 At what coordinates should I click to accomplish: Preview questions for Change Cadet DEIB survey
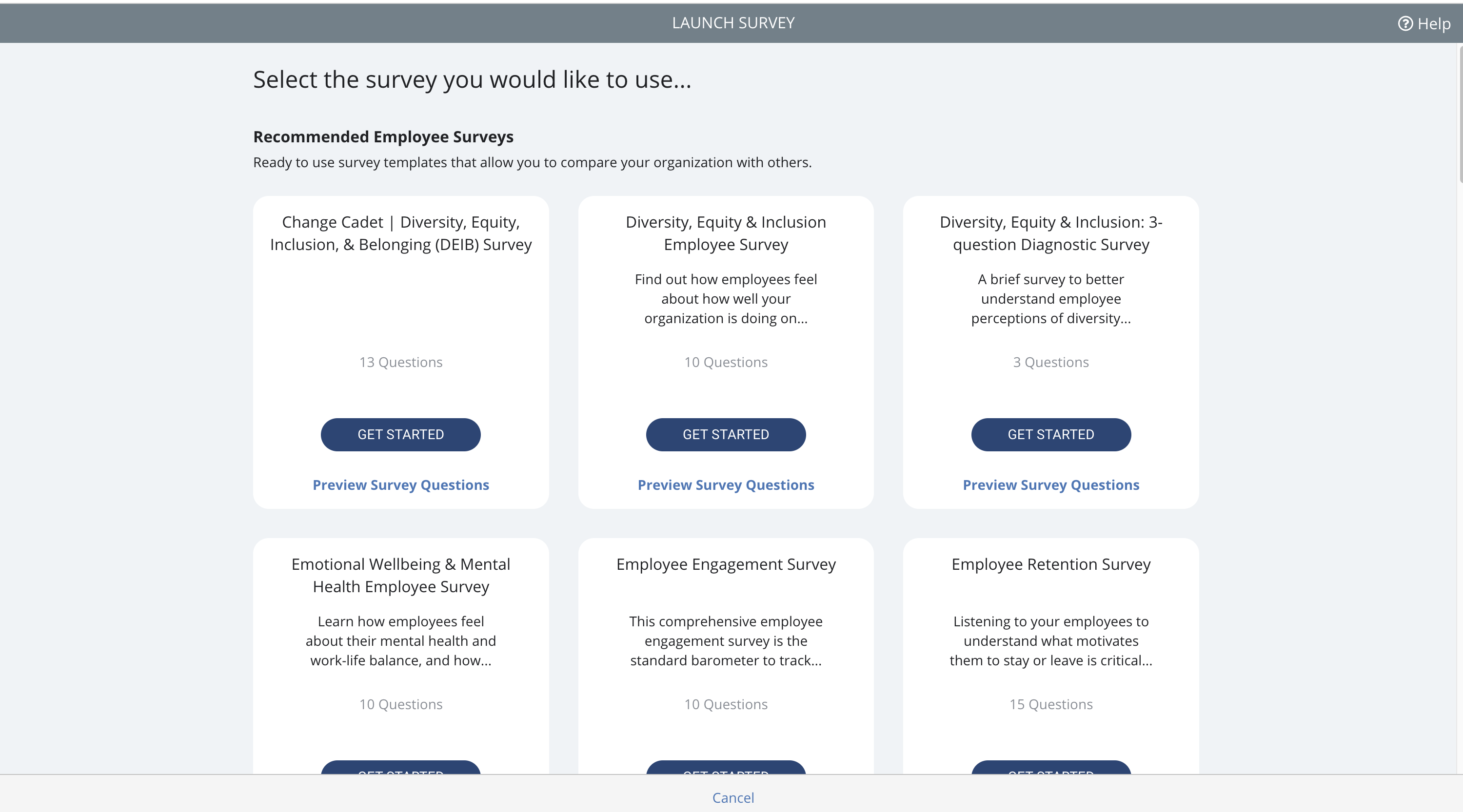[400, 484]
